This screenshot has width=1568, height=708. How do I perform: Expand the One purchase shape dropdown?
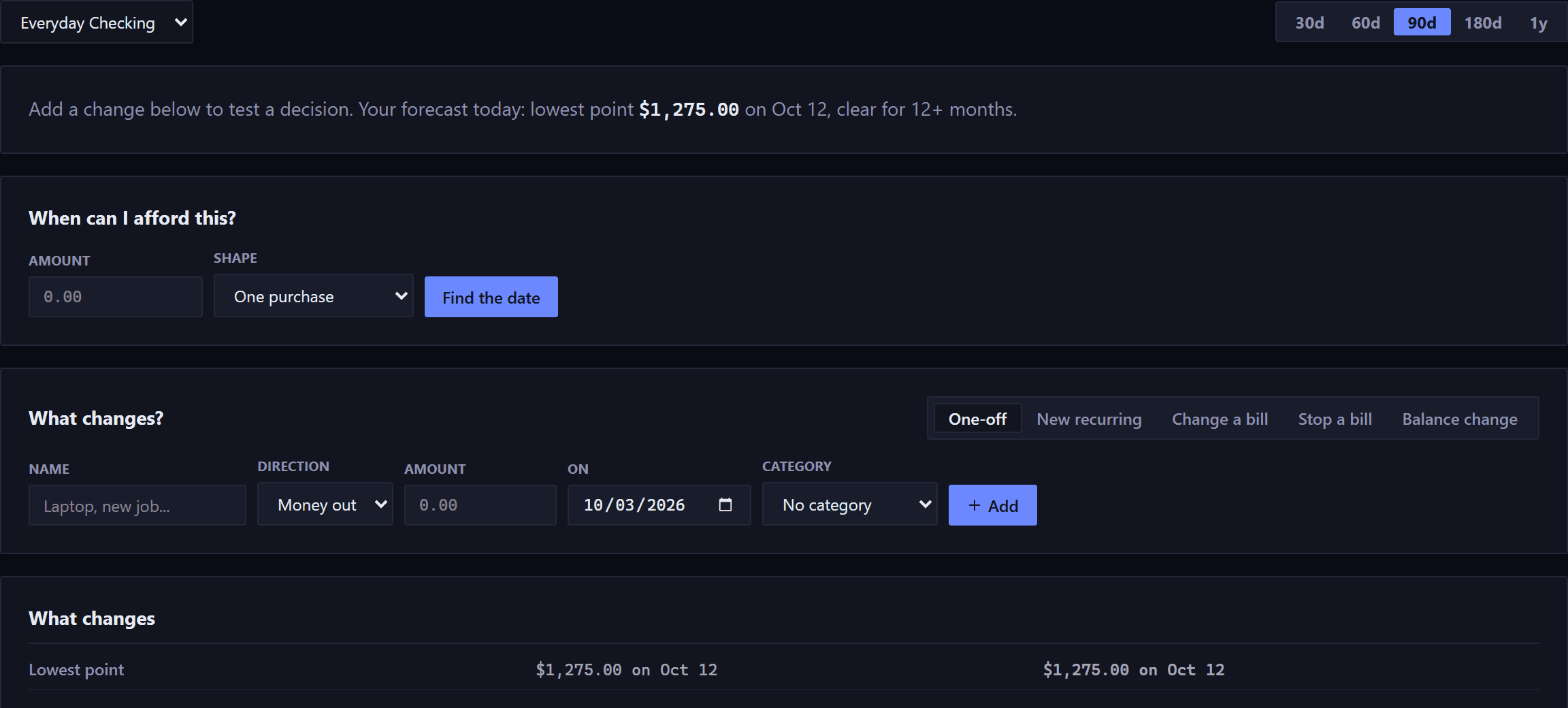point(313,296)
